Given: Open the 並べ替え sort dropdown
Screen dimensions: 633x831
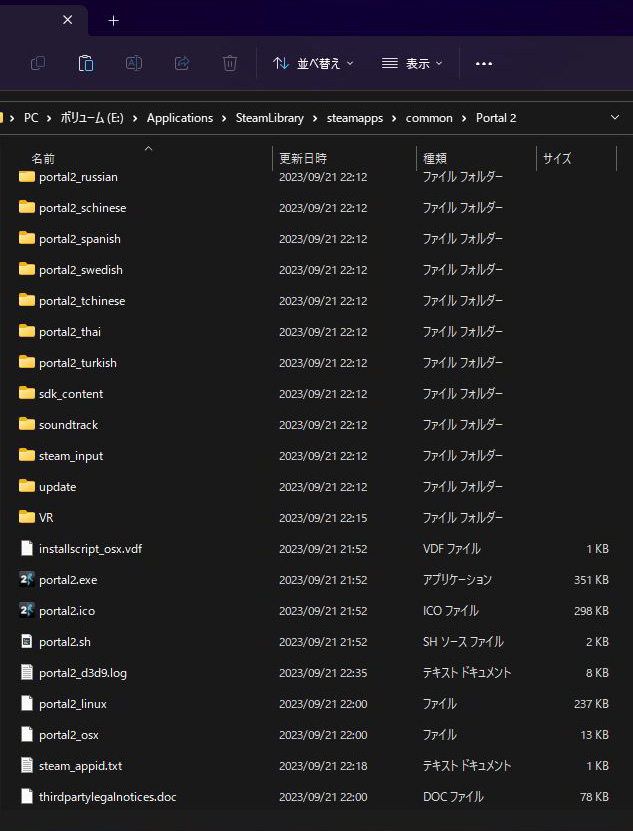Looking at the screenshot, I should (x=313, y=64).
